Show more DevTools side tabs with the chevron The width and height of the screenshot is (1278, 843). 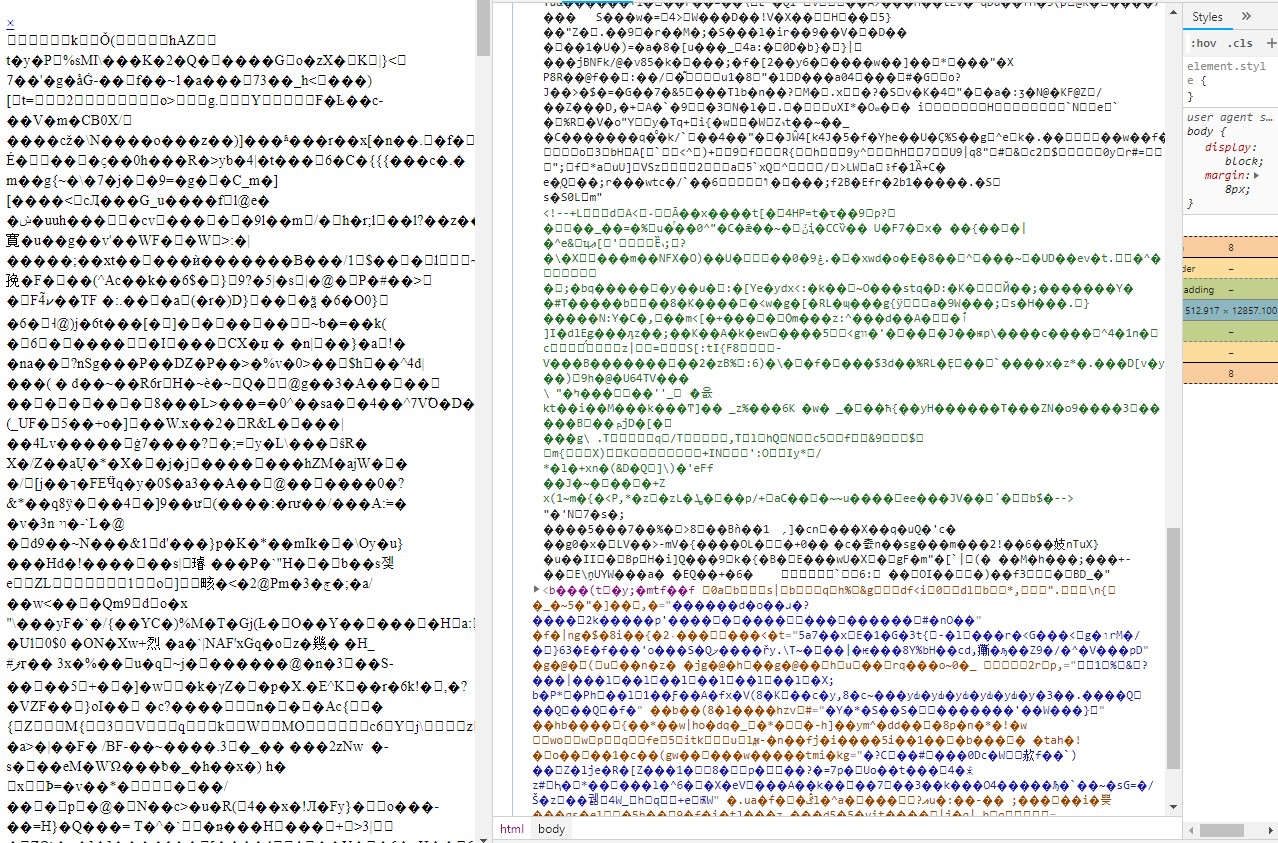1246,16
